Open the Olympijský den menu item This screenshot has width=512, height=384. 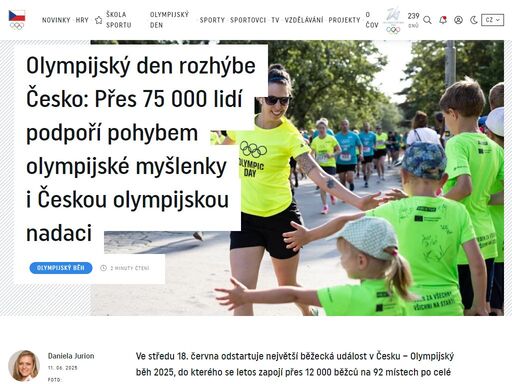[169, 20]
